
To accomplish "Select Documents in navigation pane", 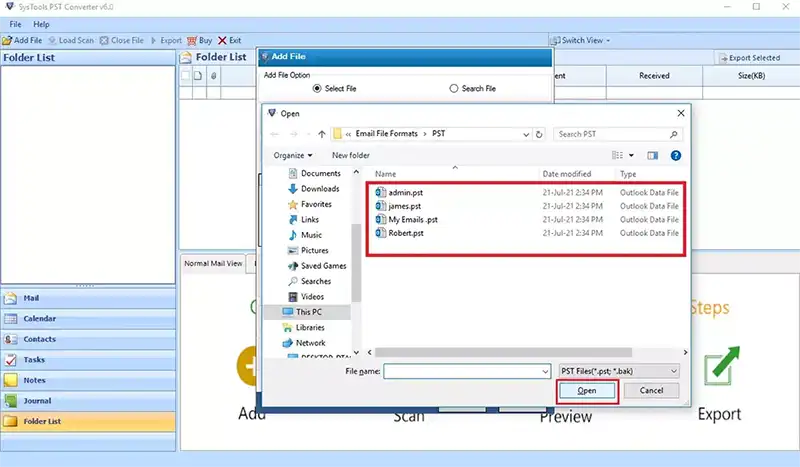I will 314,174.
